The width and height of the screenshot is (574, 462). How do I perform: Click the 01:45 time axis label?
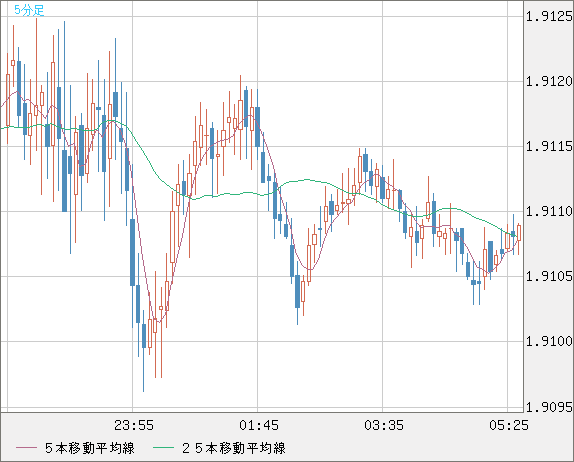click(x=259, y=425)
